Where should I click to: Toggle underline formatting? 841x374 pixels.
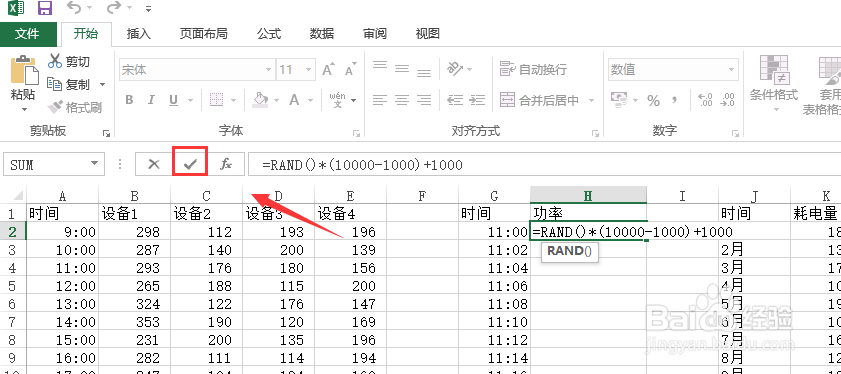(173, 100)
